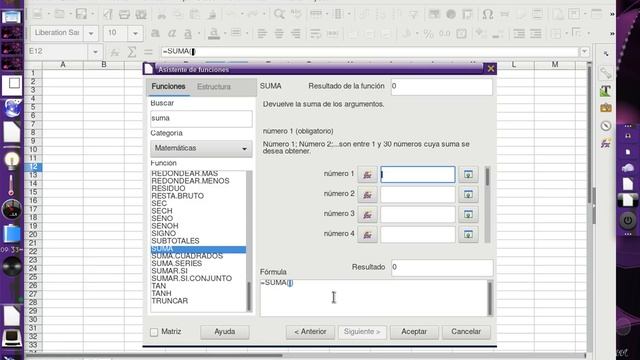The image size is (640, 360).
Task: Expand the formula bar input line
Action: [x=584, y=52]
